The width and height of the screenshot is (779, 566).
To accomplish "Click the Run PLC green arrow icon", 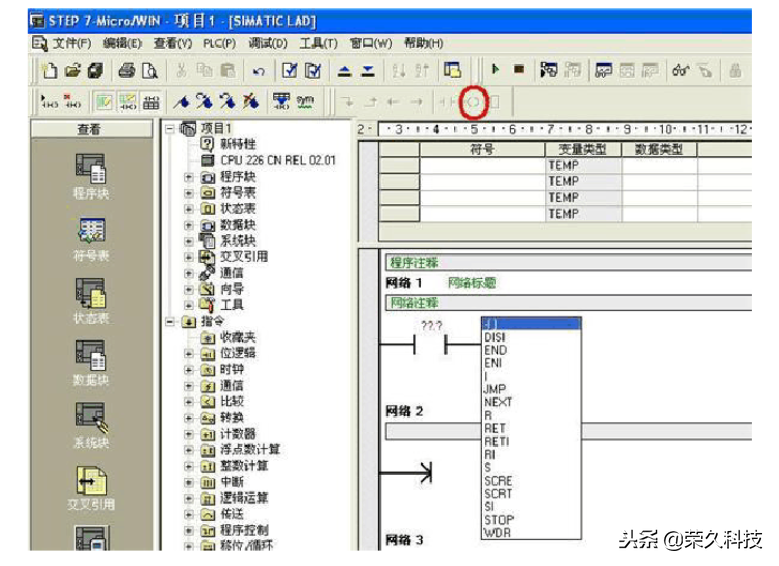I will tap(496, 70).
